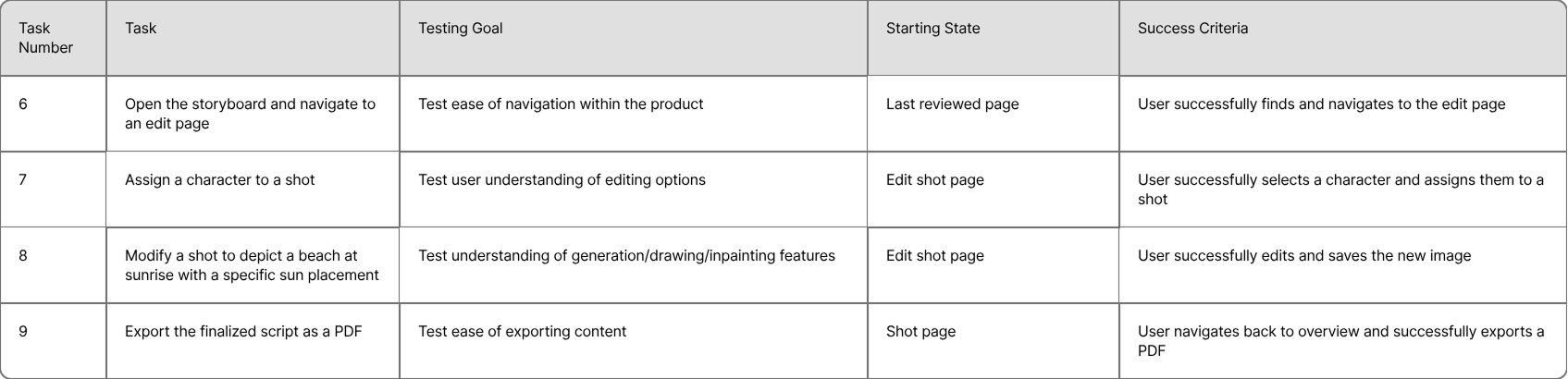Viewport: 1568px width, 379px height.
Task: Click the "beach at sunrise" task cell
Action: (252, 265)
